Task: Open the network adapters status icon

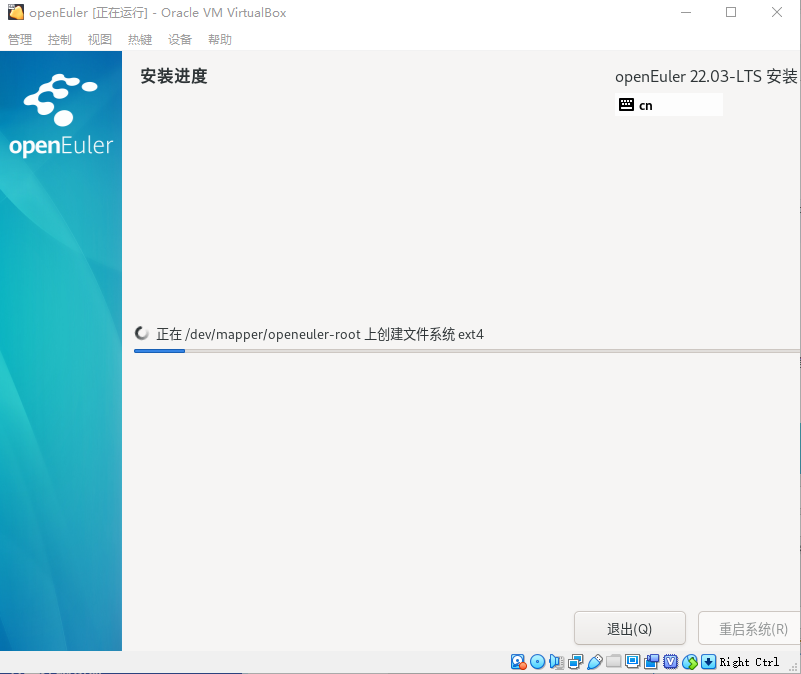Action: pos(575,661)
